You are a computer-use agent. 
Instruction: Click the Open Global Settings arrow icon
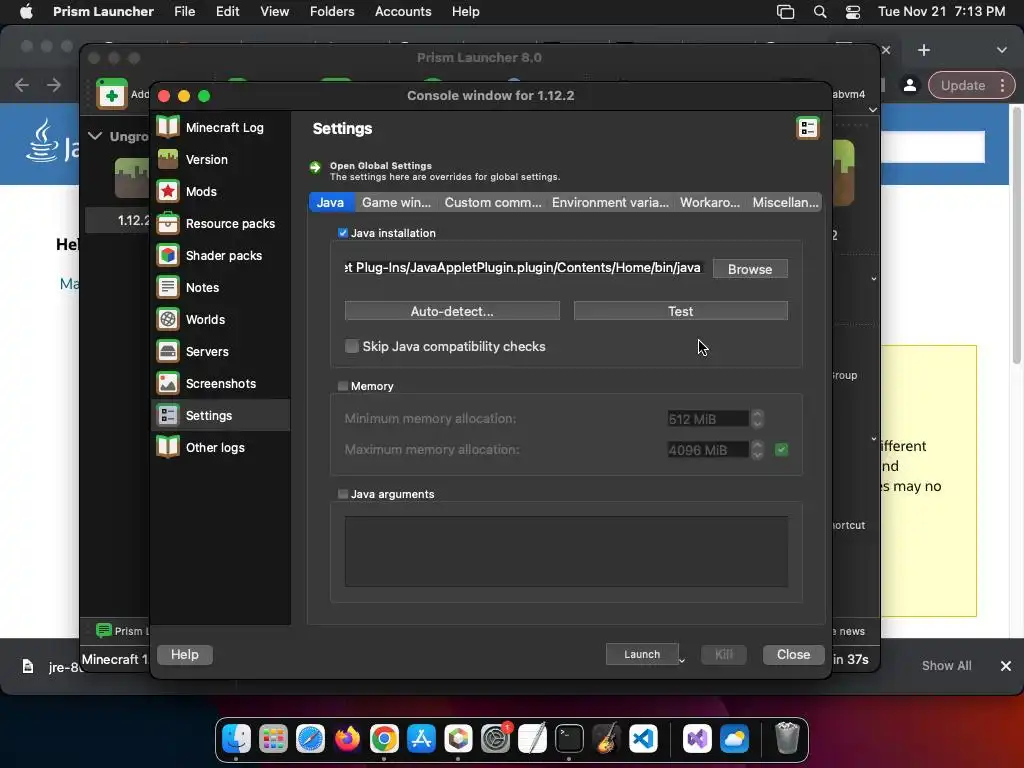pyautogui.click(x=315, y=167)
